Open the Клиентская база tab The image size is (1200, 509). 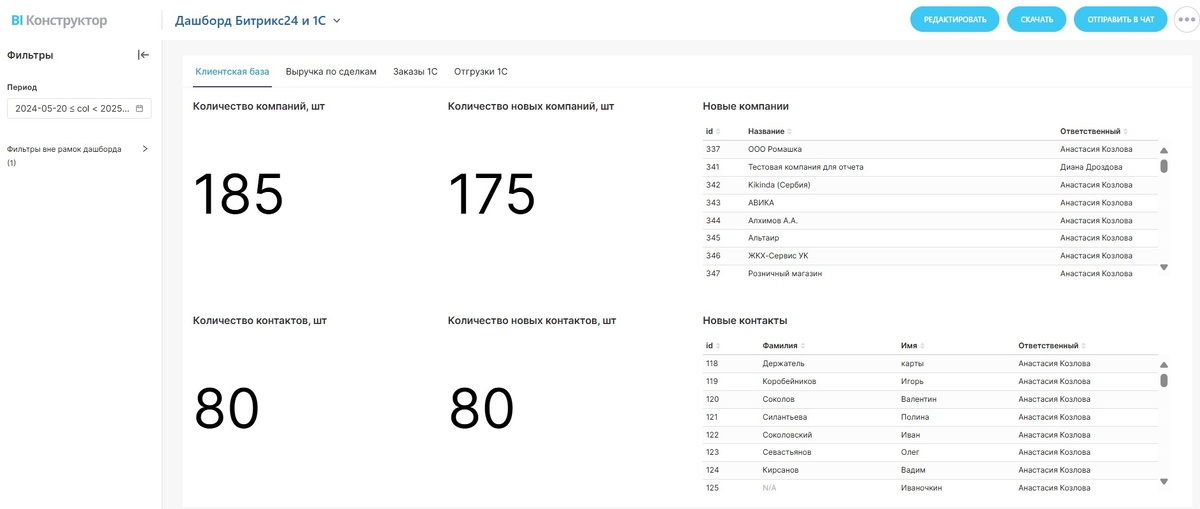coord(232,72)
